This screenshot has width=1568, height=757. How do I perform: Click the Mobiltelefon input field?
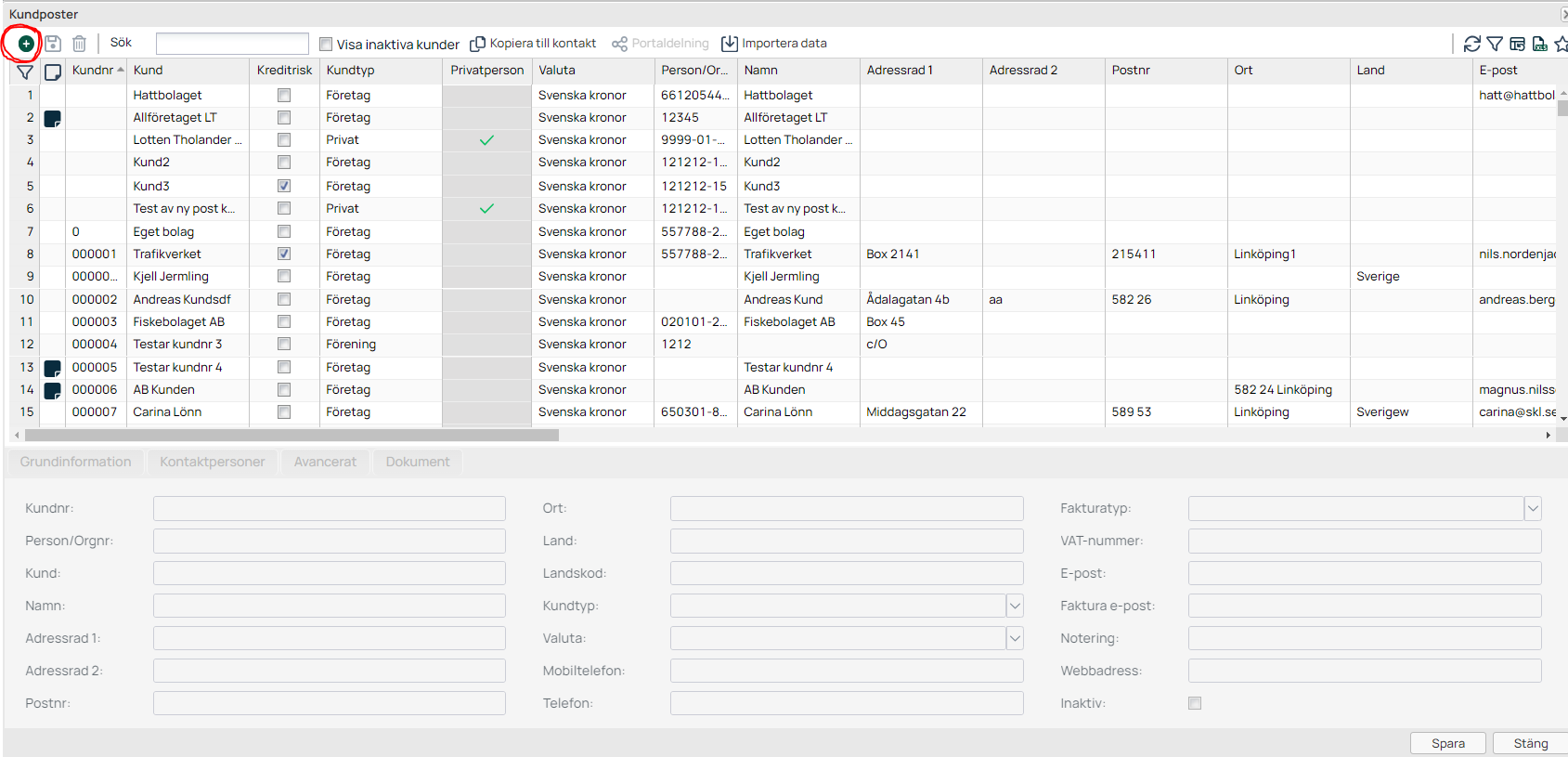pos(847,671)
